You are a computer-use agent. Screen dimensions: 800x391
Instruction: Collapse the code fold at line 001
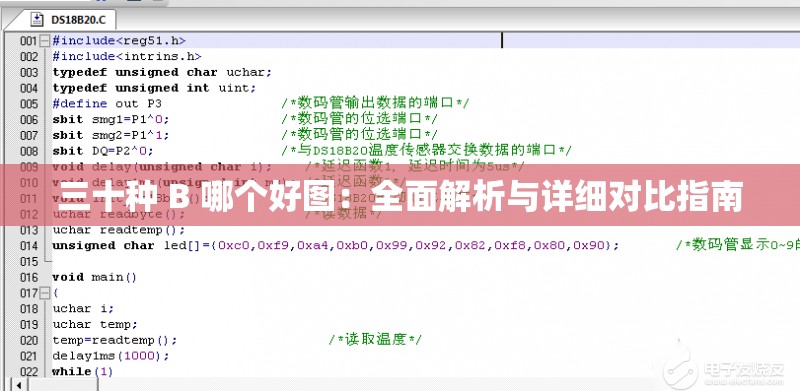[45, 40]
